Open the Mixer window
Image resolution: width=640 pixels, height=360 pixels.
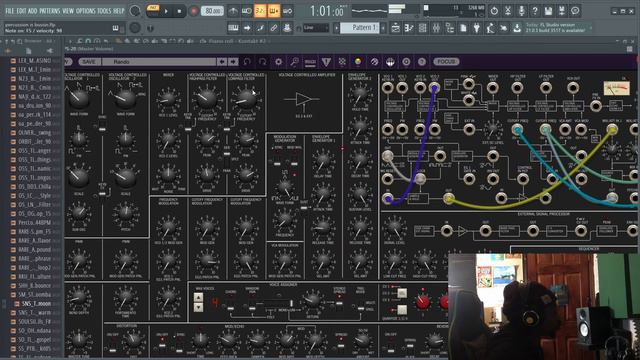click(x=436, y=28)
